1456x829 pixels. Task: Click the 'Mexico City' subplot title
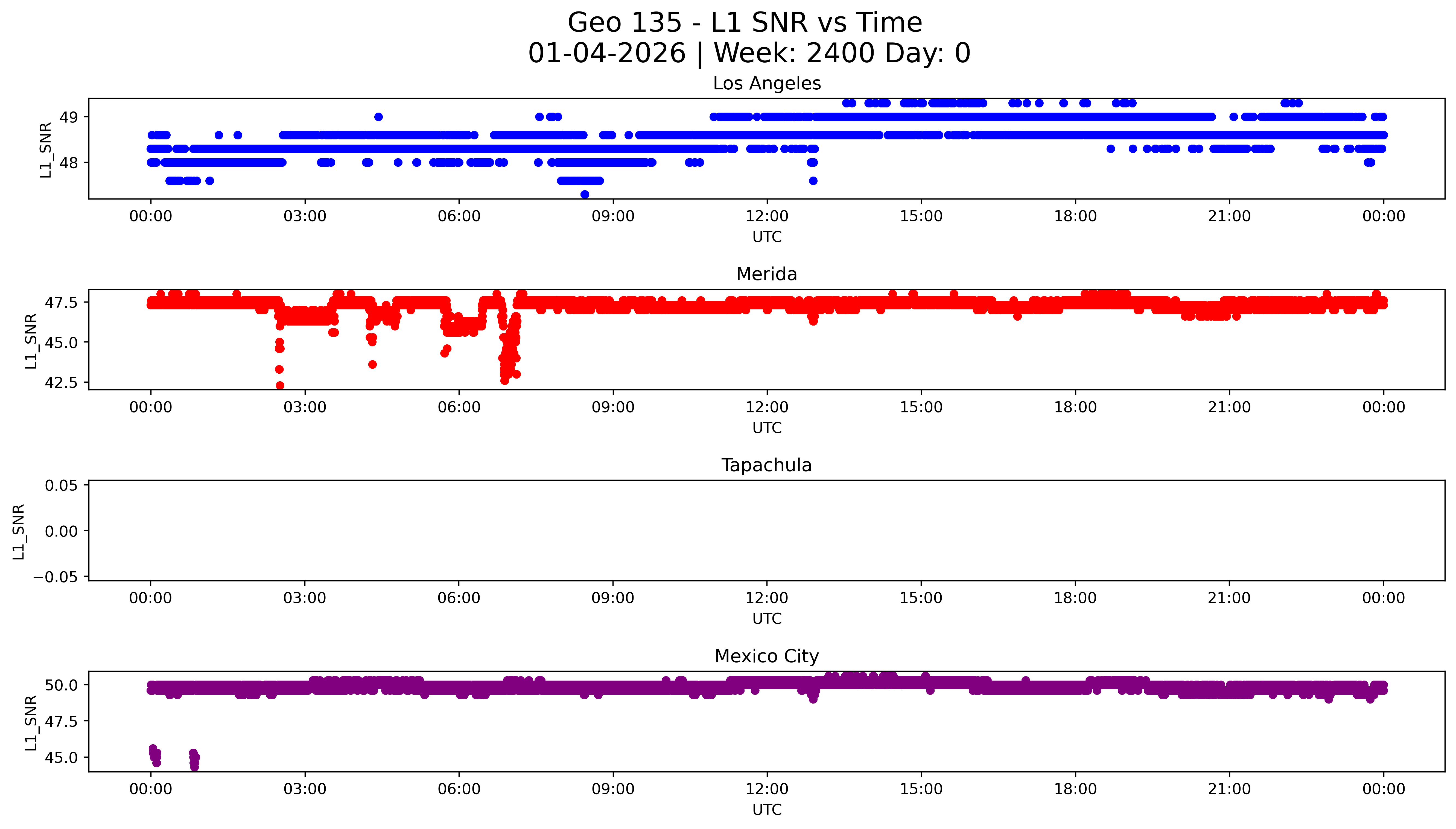pos(766,657)
